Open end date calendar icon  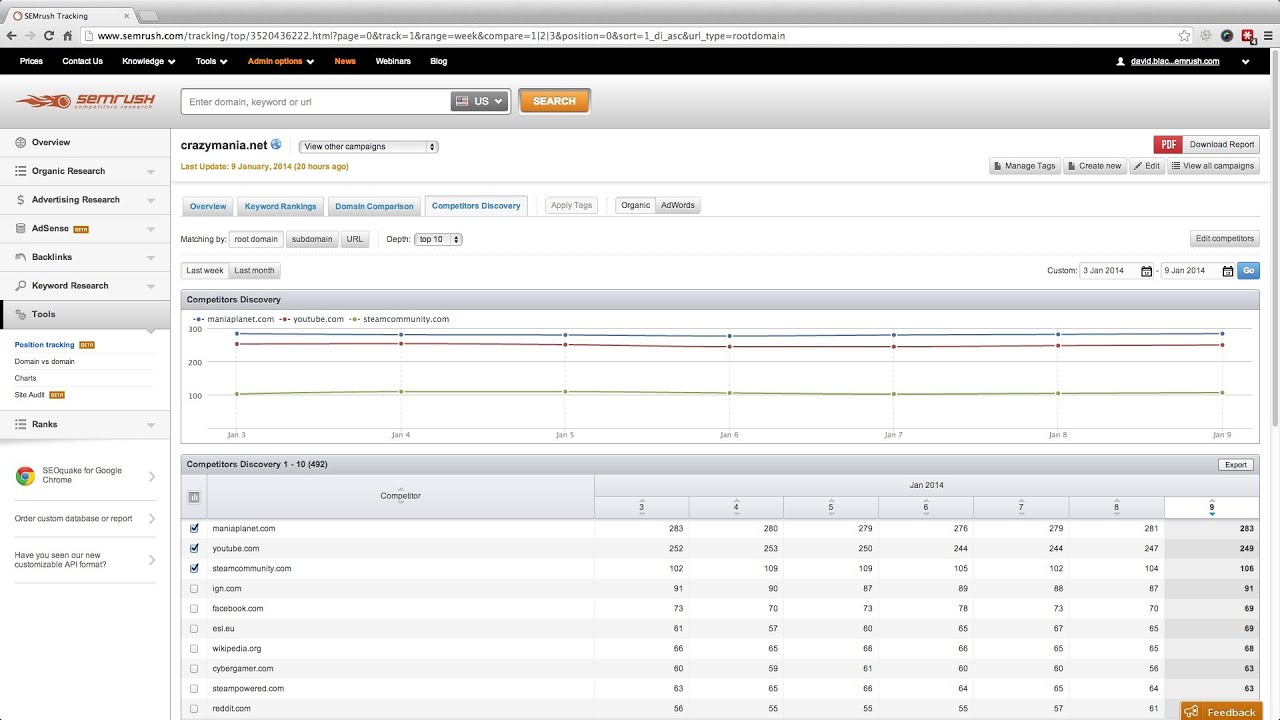(x=1227, y=271)
